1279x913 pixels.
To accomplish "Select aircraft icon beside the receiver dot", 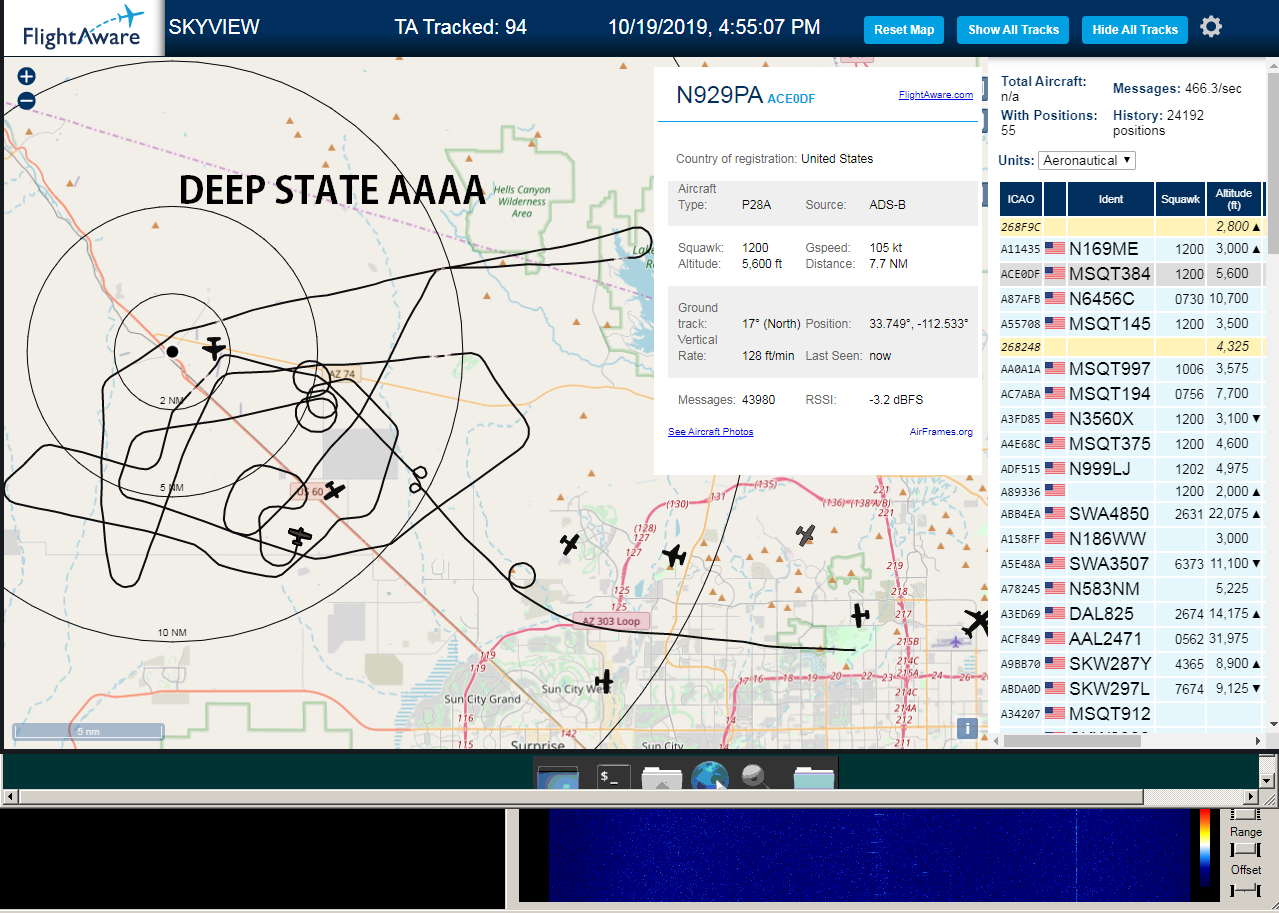I will [214, 348].
